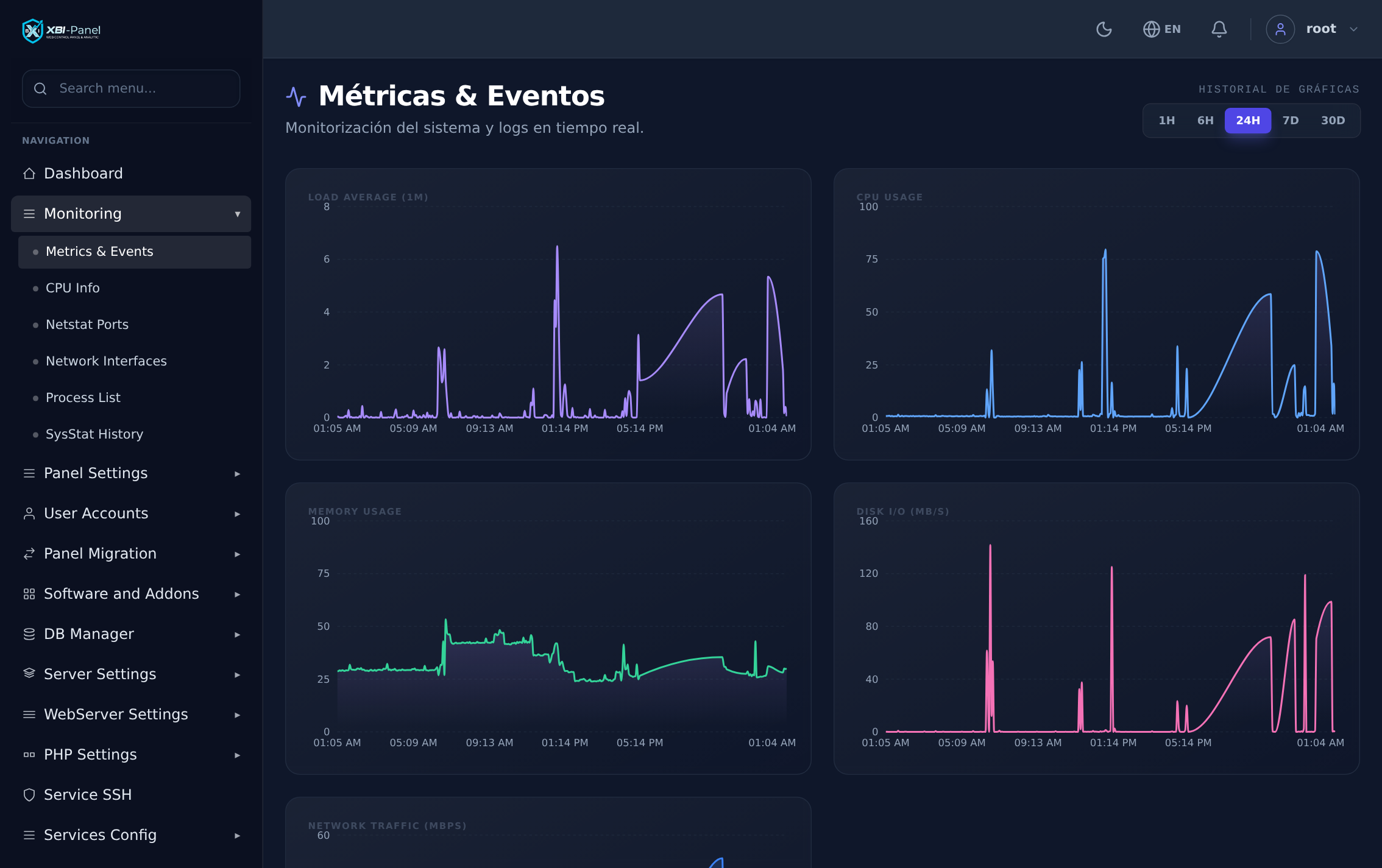This screenshot has height=868, width=1382.
Task: Open SysStat History page
Action: click(135, 434)
